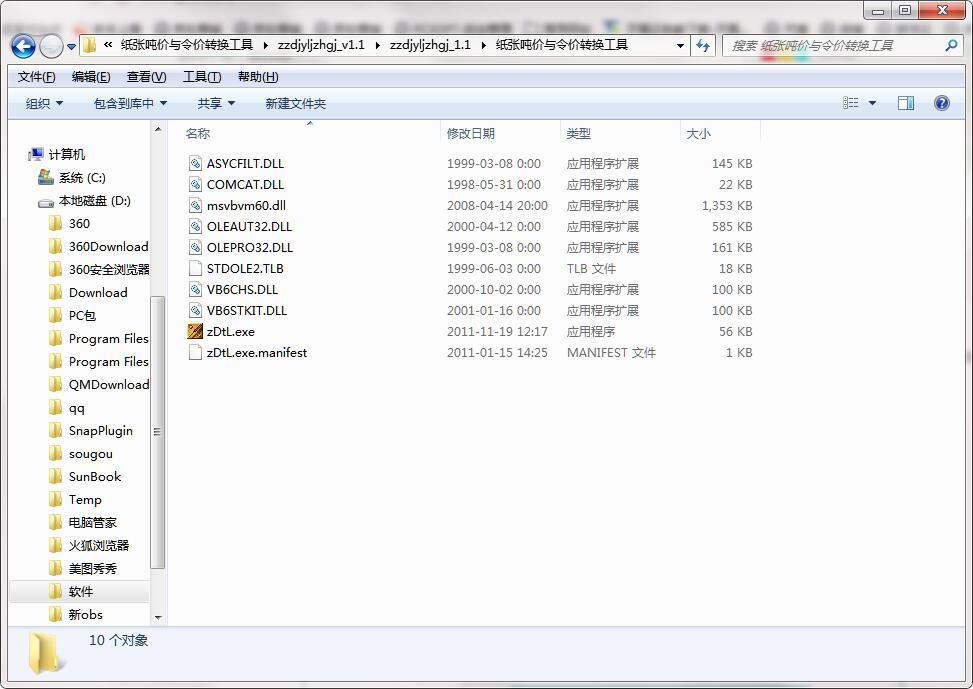Open the sougou folder in sidebar
Screen dimensions: 973x689
coord(91,453)
